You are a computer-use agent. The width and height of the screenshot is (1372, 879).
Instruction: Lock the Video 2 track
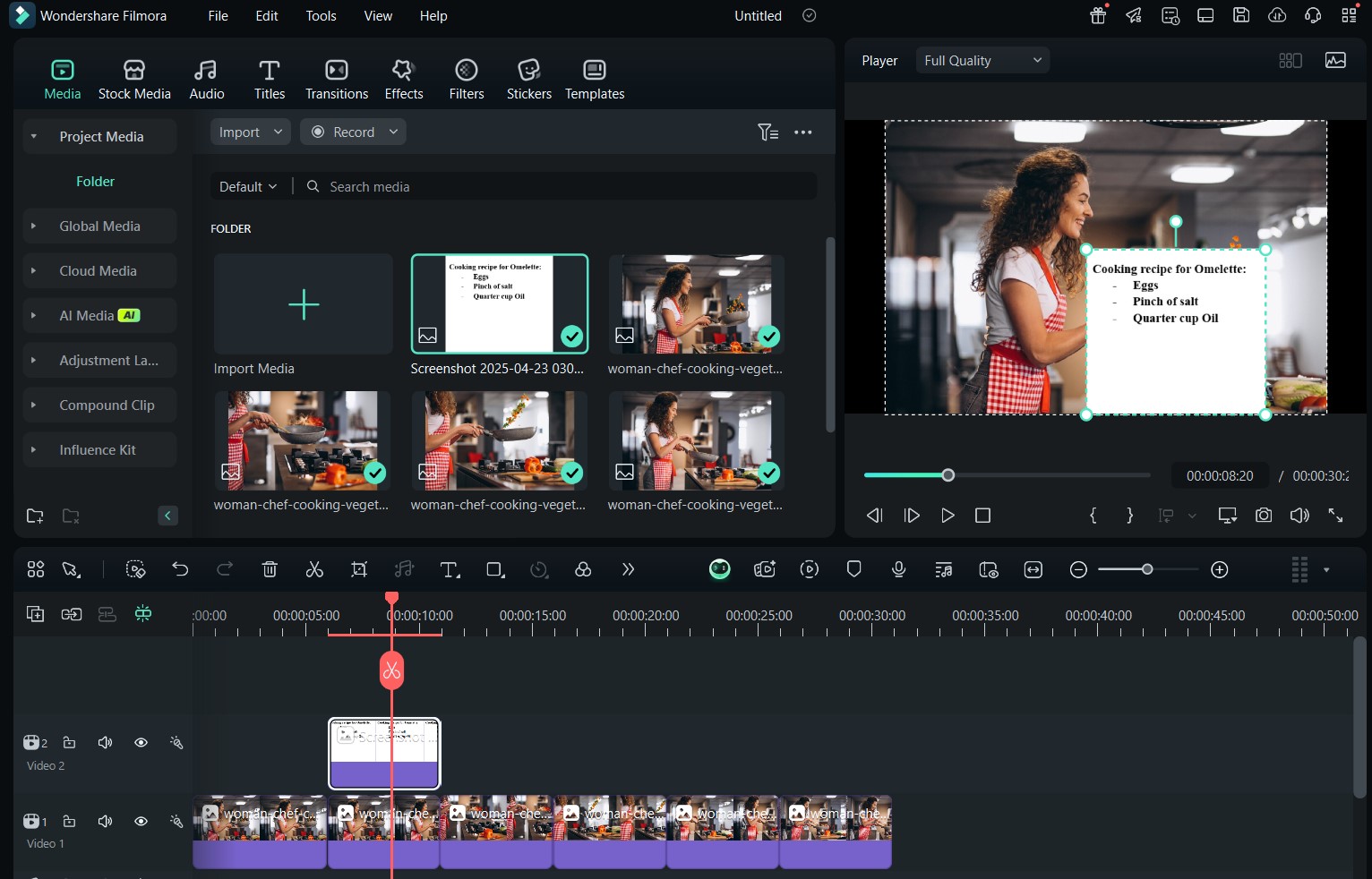point(69,743)
